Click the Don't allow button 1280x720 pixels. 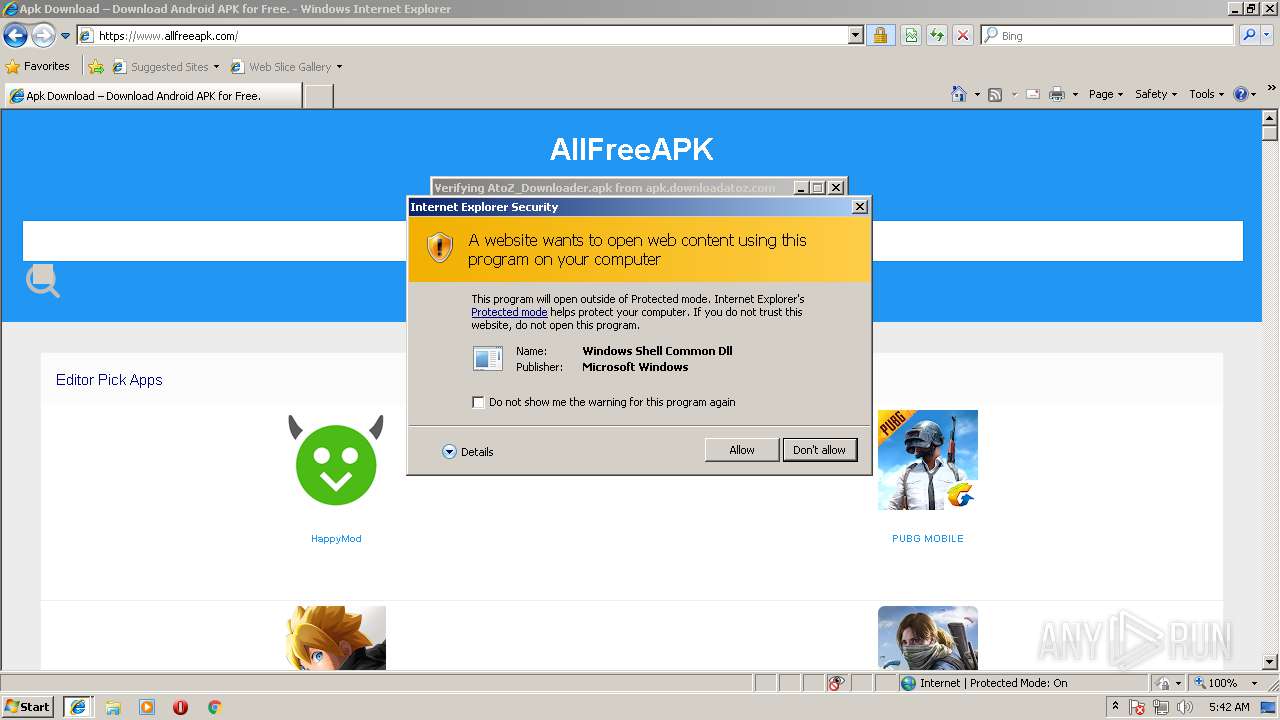819,450
